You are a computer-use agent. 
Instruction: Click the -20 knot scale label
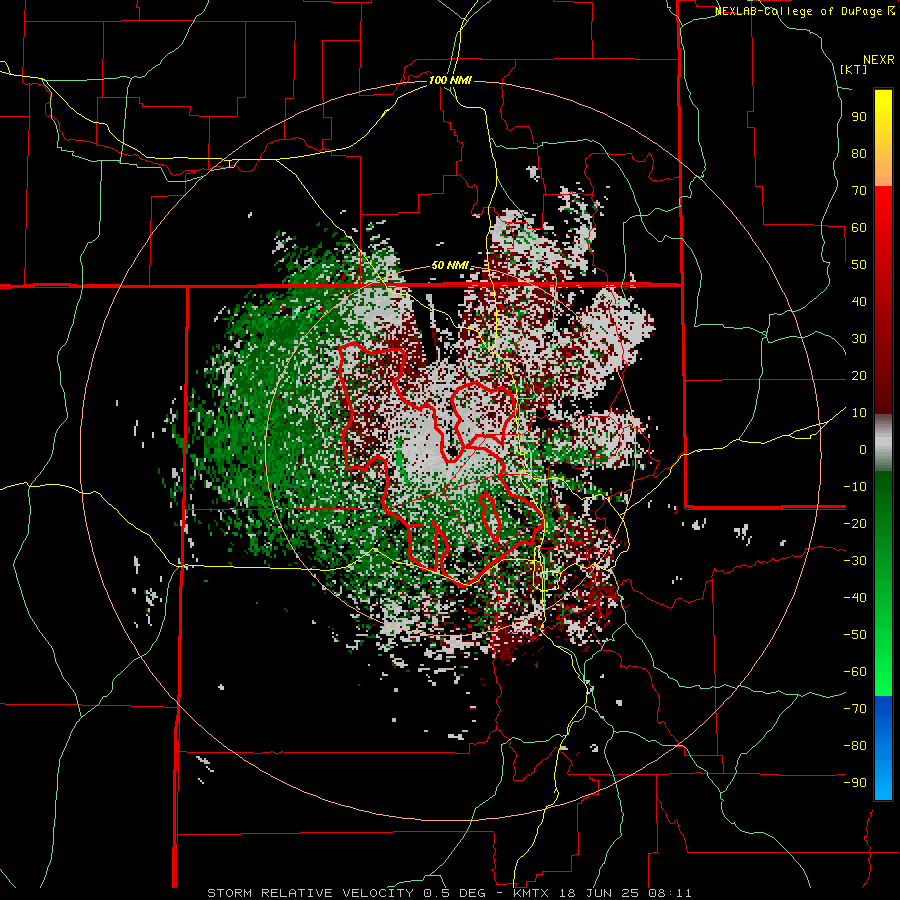tap(855, 523)
